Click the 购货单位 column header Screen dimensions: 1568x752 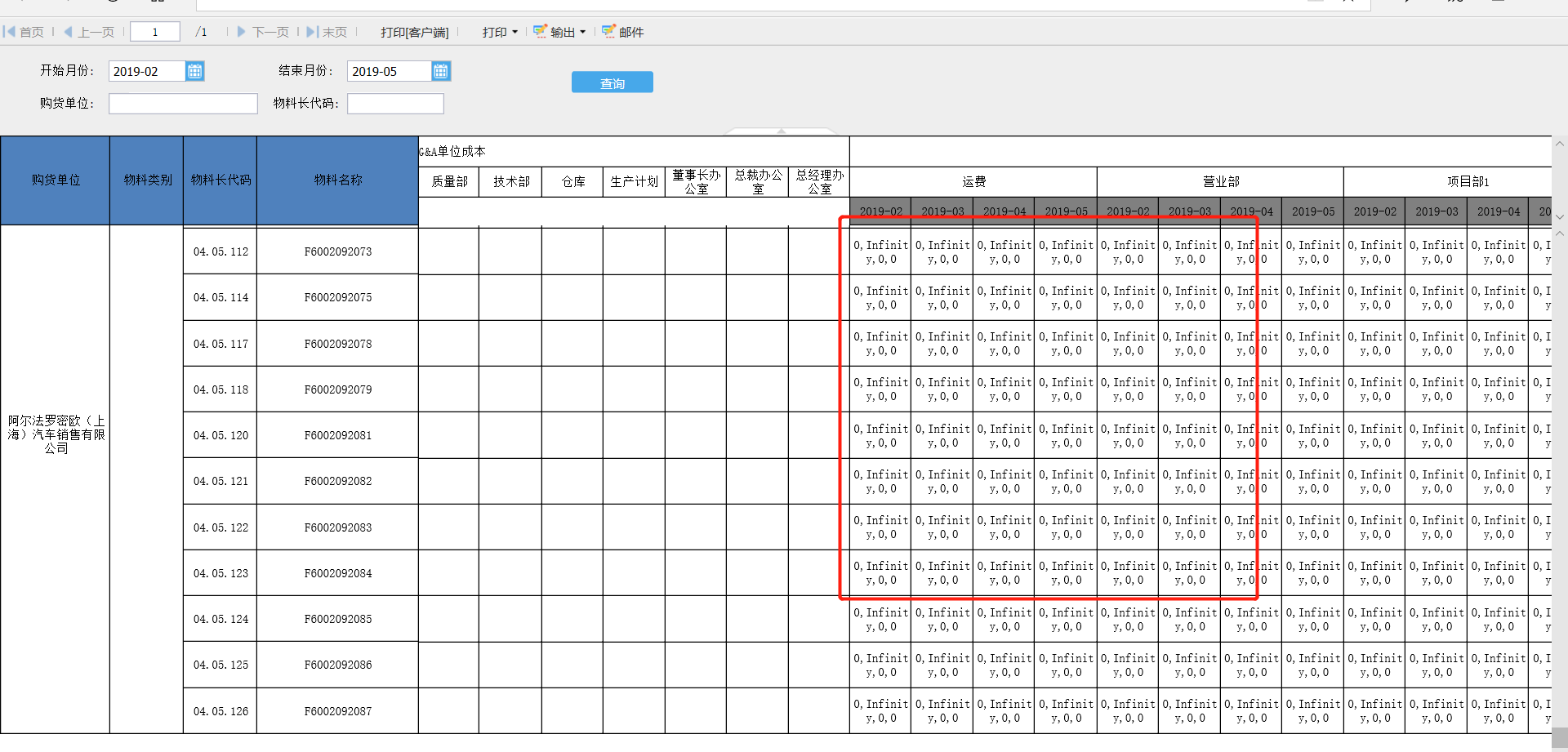click(x=56, y=180)
